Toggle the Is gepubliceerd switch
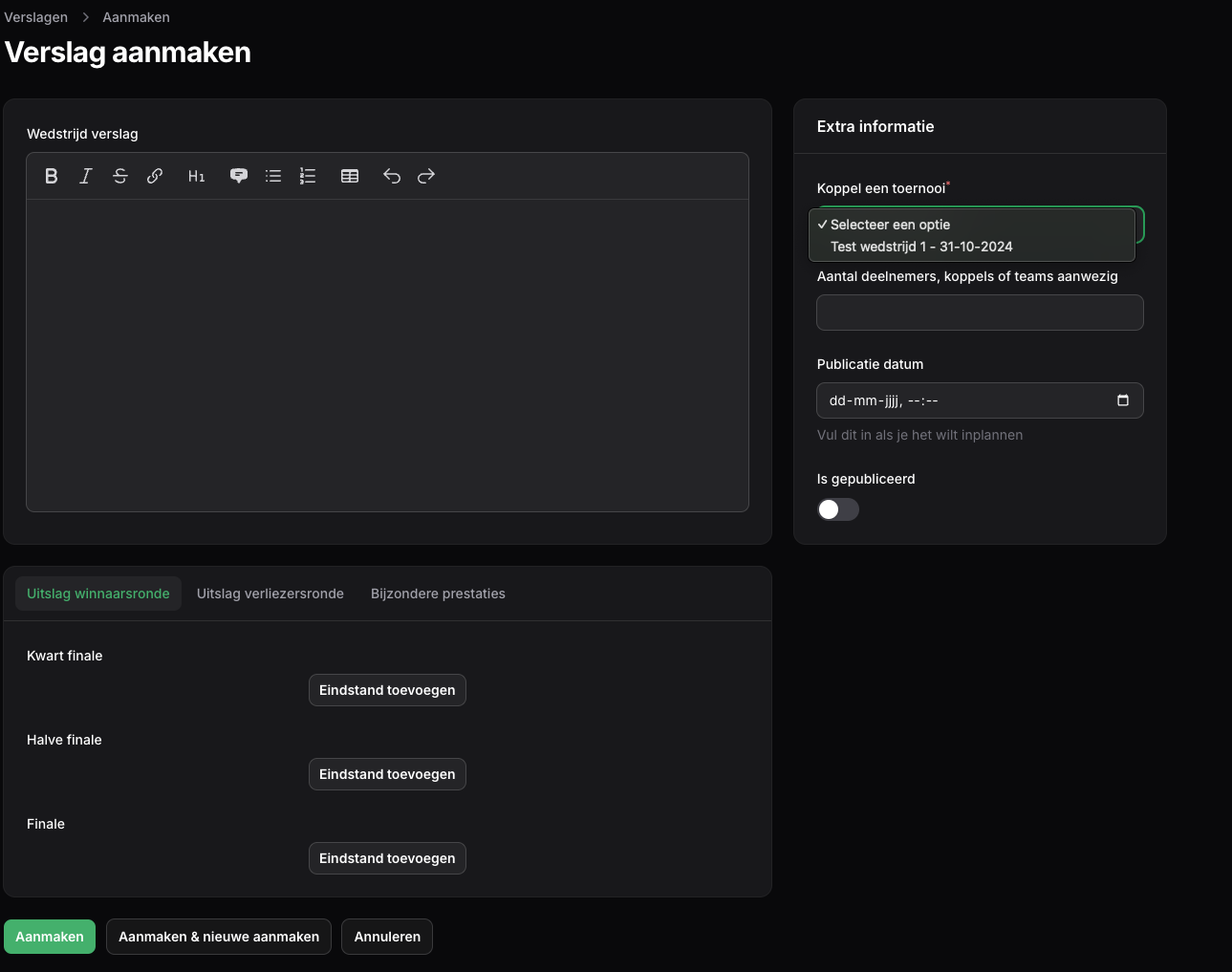The image size is (1232, 972). [838, 509]
